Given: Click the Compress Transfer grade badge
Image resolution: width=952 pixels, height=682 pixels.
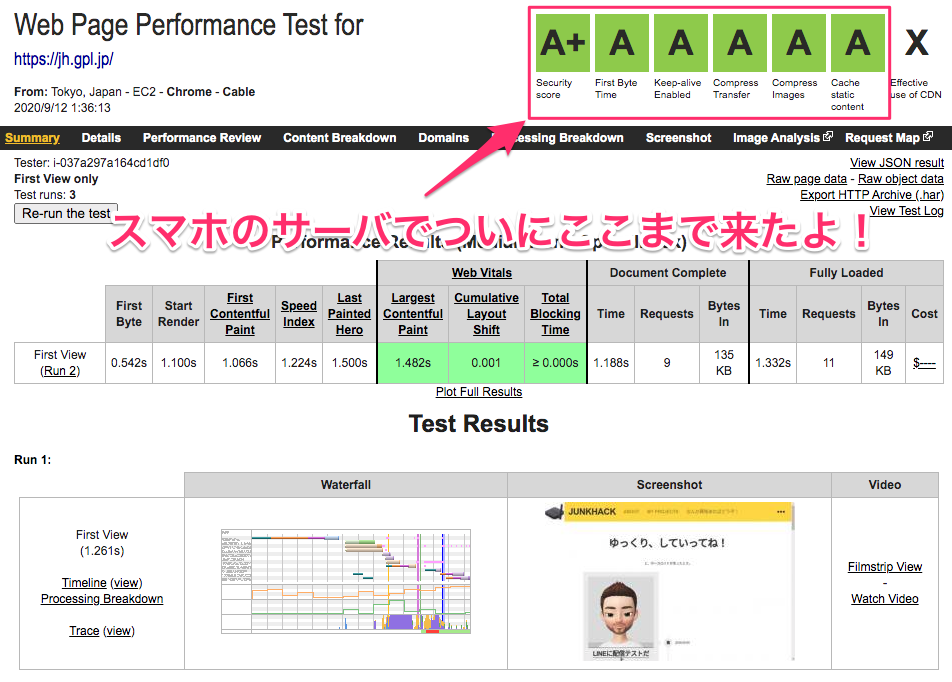Looking at the screenshot, I should 739,43.
